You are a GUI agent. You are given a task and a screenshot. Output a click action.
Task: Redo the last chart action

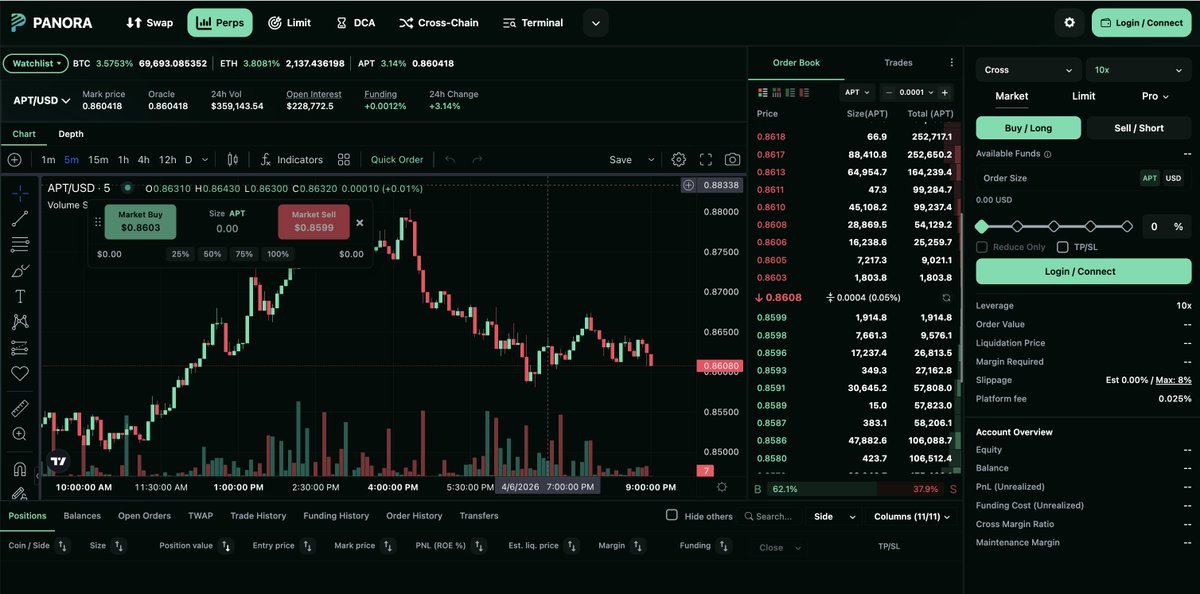coord(477,160)
